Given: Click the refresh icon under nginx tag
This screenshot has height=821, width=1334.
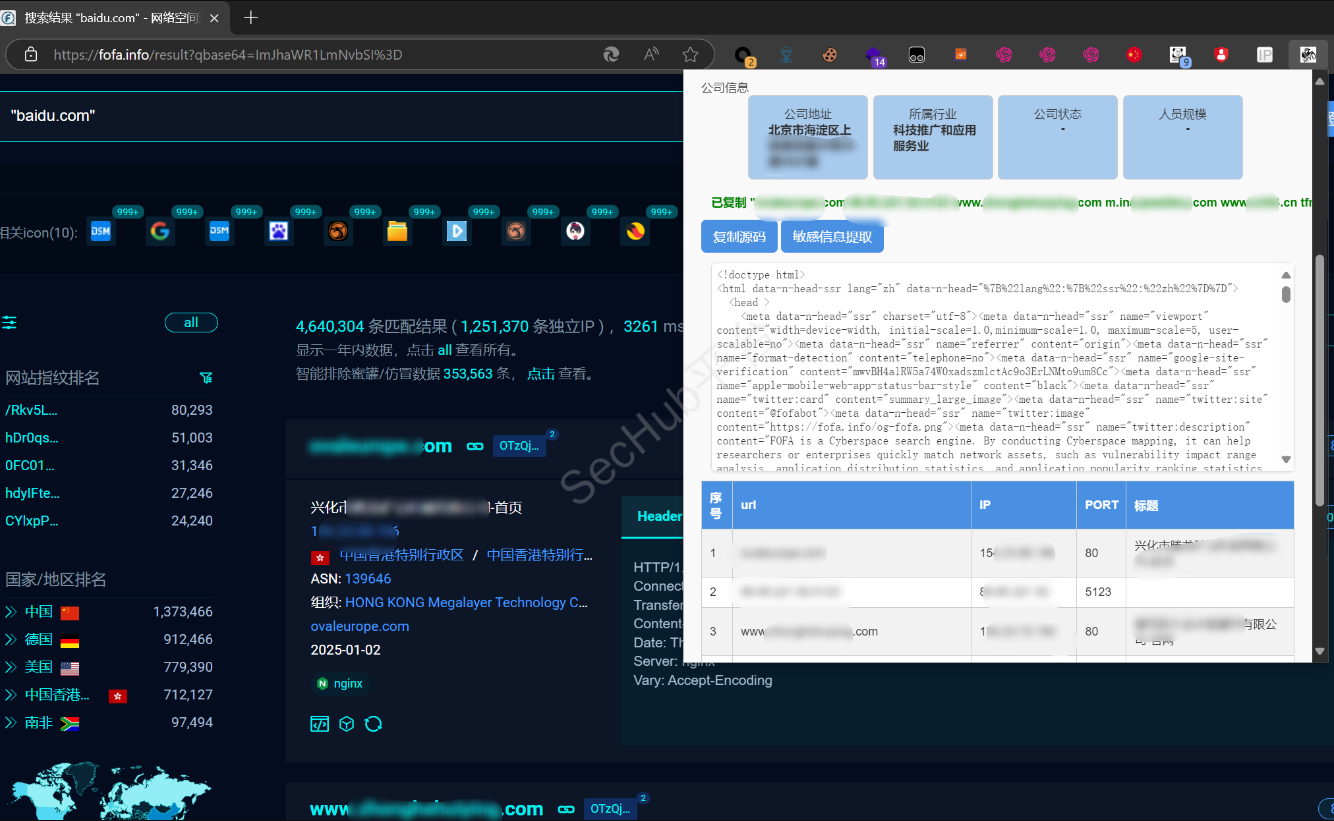Looking at the screenshot, I should pos(373,724).
